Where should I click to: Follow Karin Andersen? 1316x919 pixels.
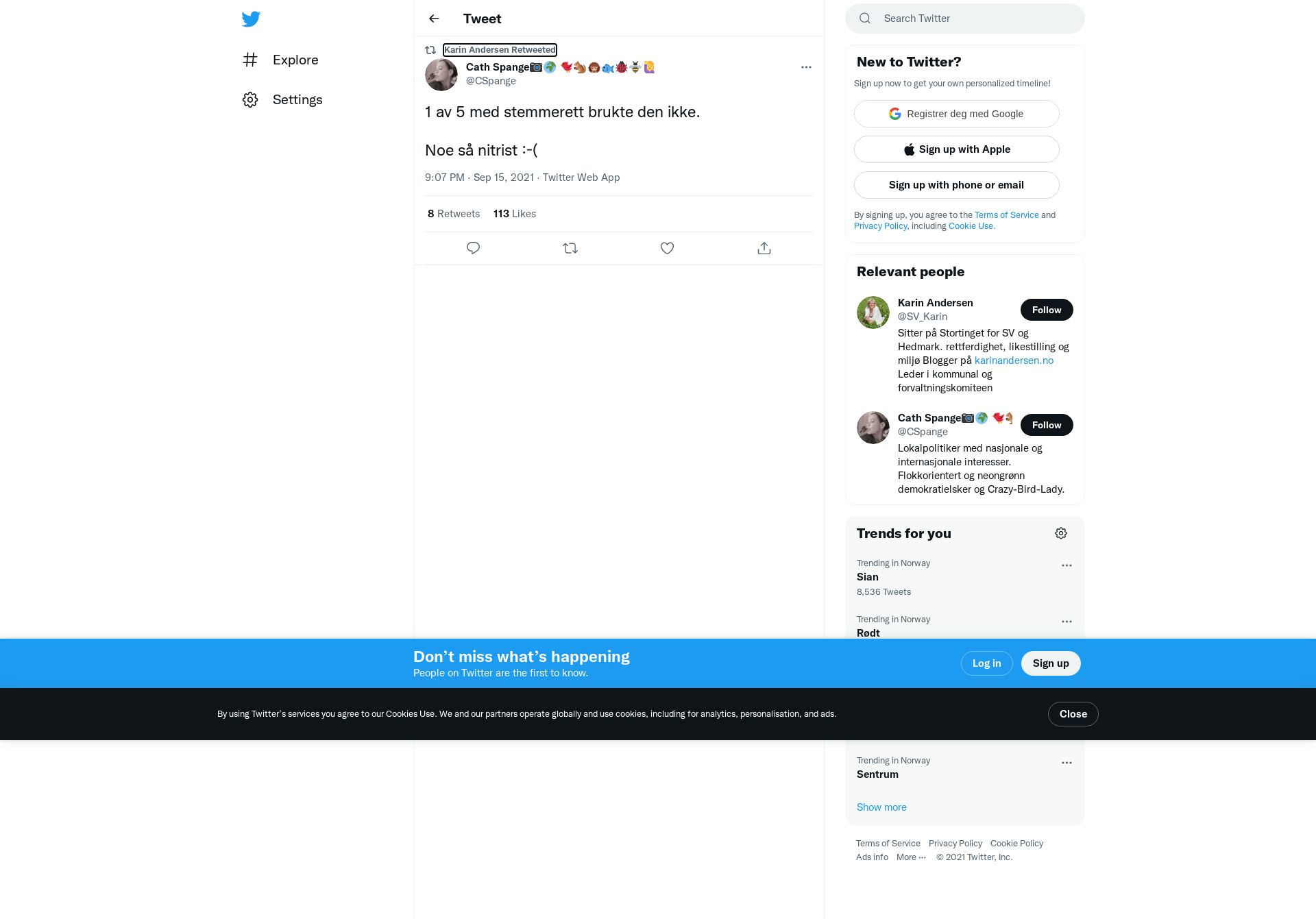(1047, 310)
